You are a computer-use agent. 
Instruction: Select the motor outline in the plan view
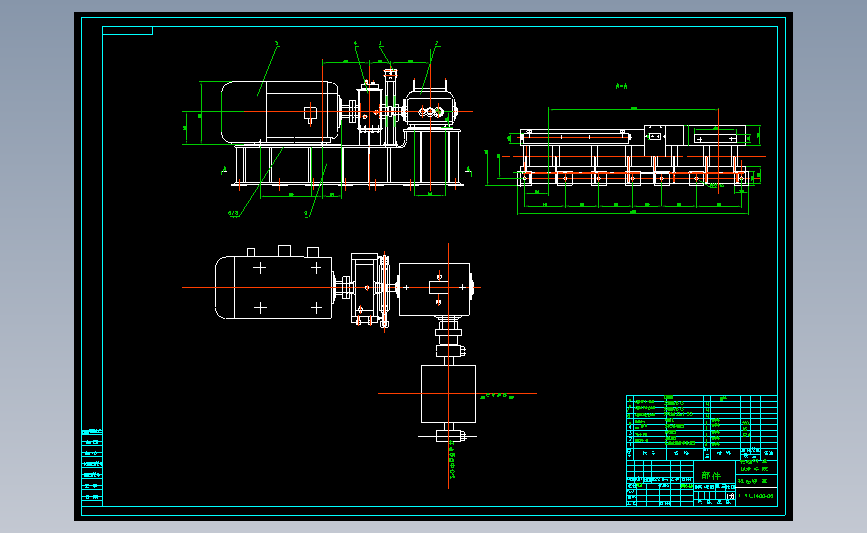pos(274,288)
